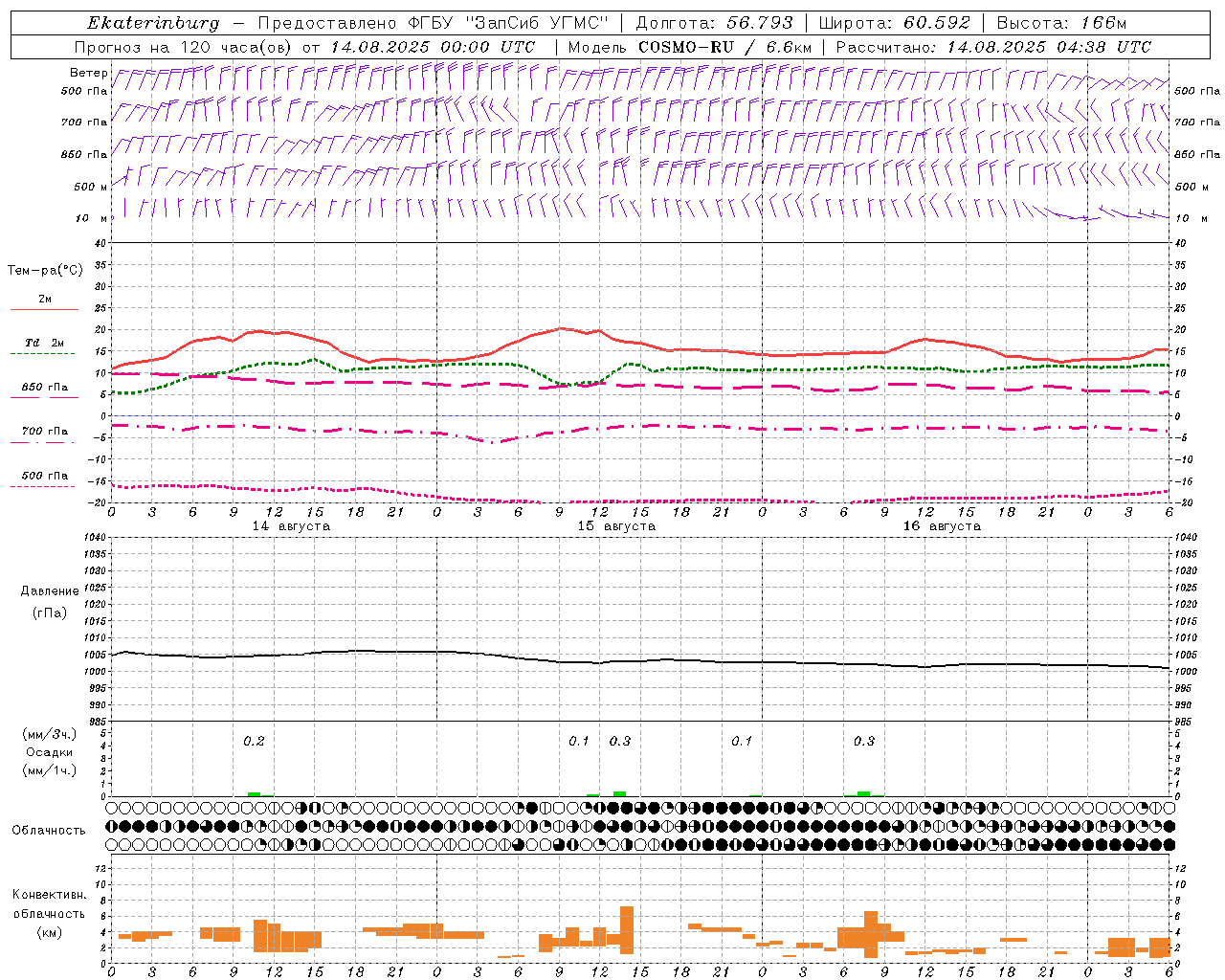Click the 'Предоставлено ФГБУ "ЗапСиб УГМС"' provider text

point(434,23)
